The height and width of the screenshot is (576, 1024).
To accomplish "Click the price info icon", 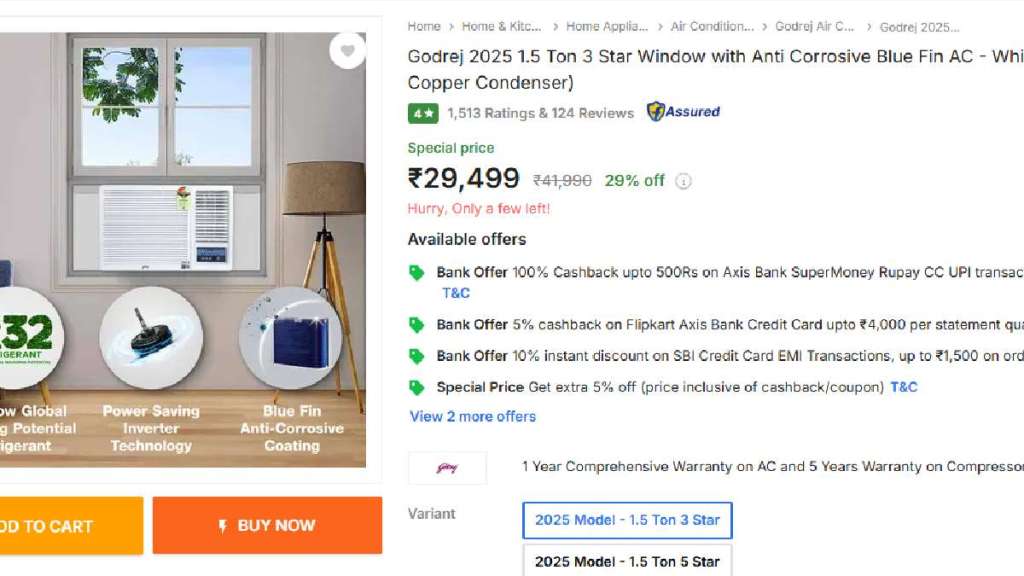I will (x=683, y=181).
